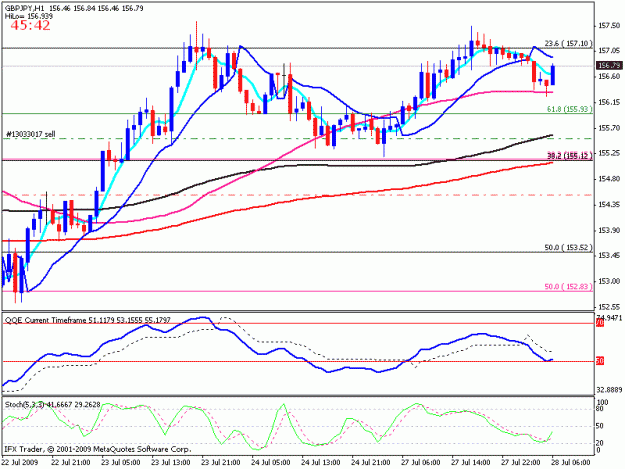
Task: Click the HiLo= 156.939 indicator label
Action: [29, 16]
